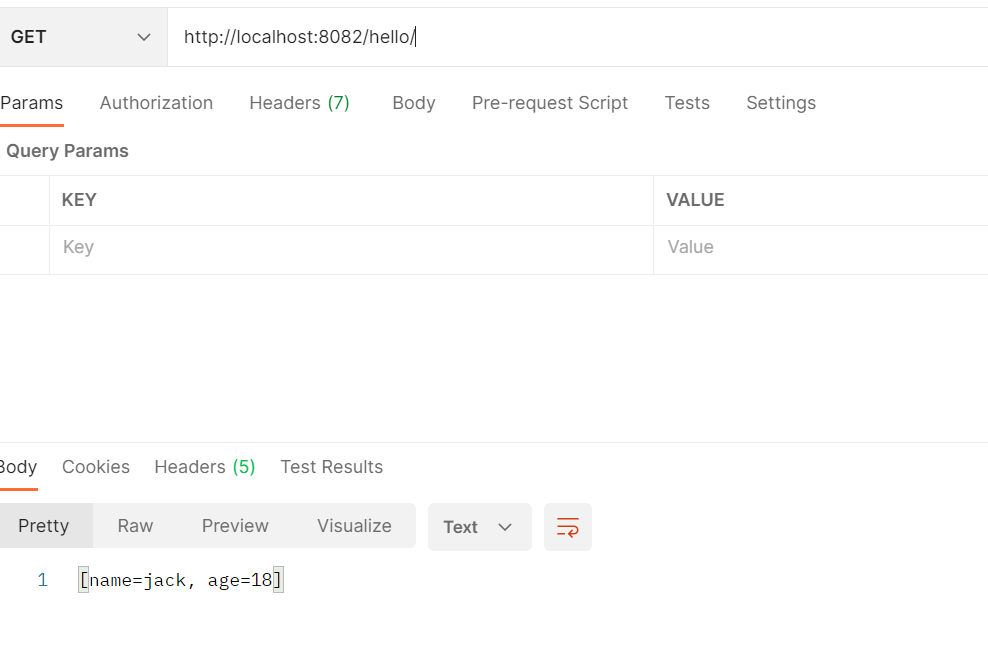View response Headers (5) tab
Screen dimensions: 988x650
pyautogui.click(x=204, y=467)
